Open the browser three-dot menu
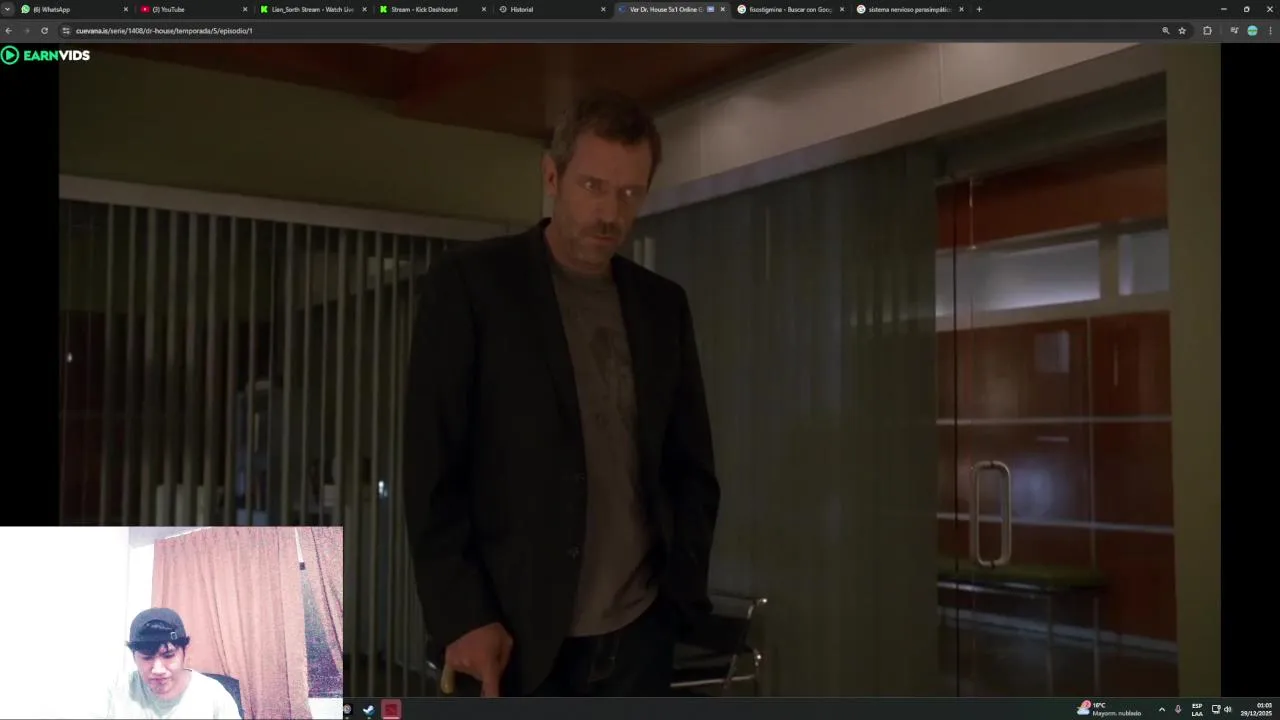The width and height of the screenshot is (1280, 720). [1270, 31]
